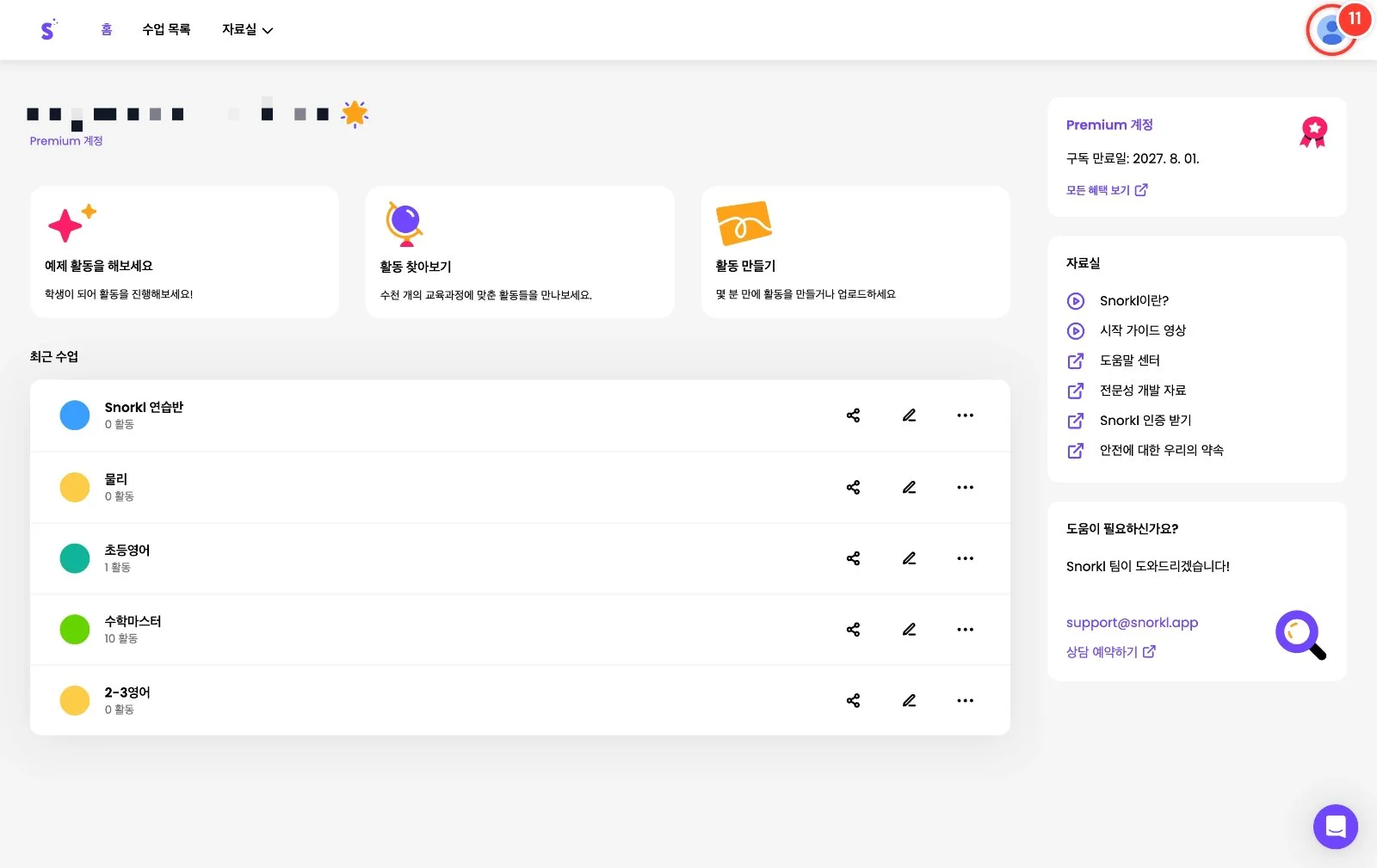
Task: Open more options for 물리
Action: coord(966,487)
